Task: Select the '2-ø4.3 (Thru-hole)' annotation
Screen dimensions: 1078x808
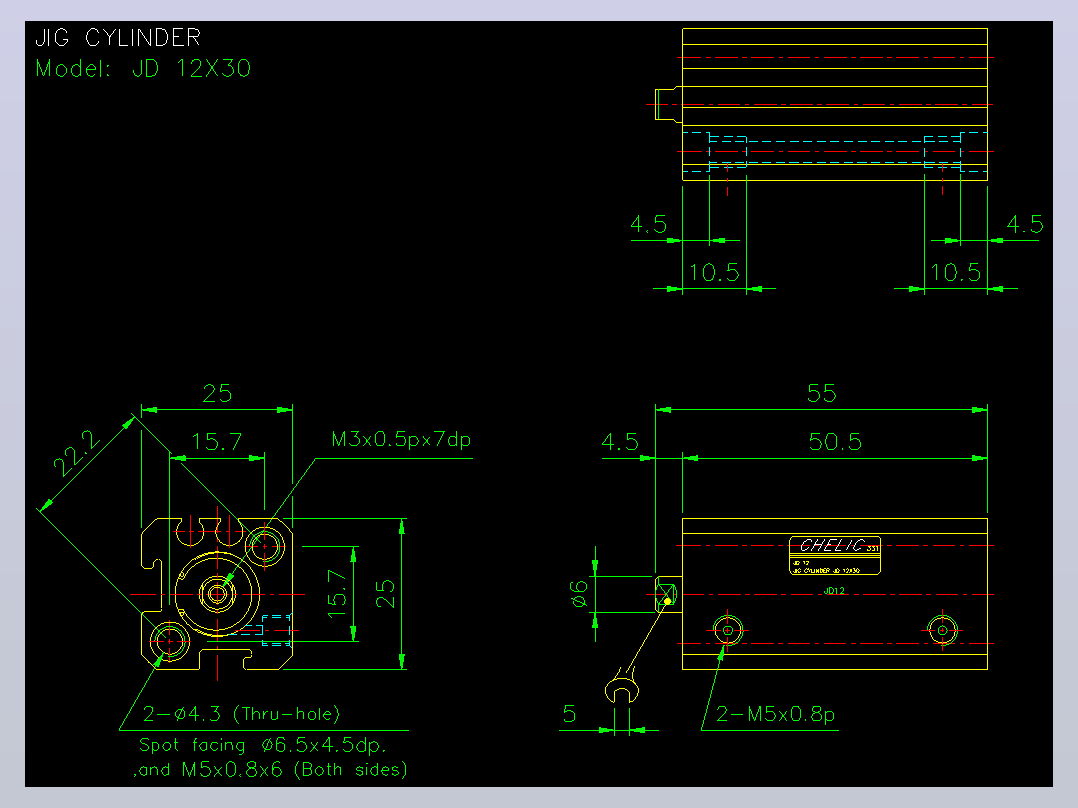Action: 241,714
